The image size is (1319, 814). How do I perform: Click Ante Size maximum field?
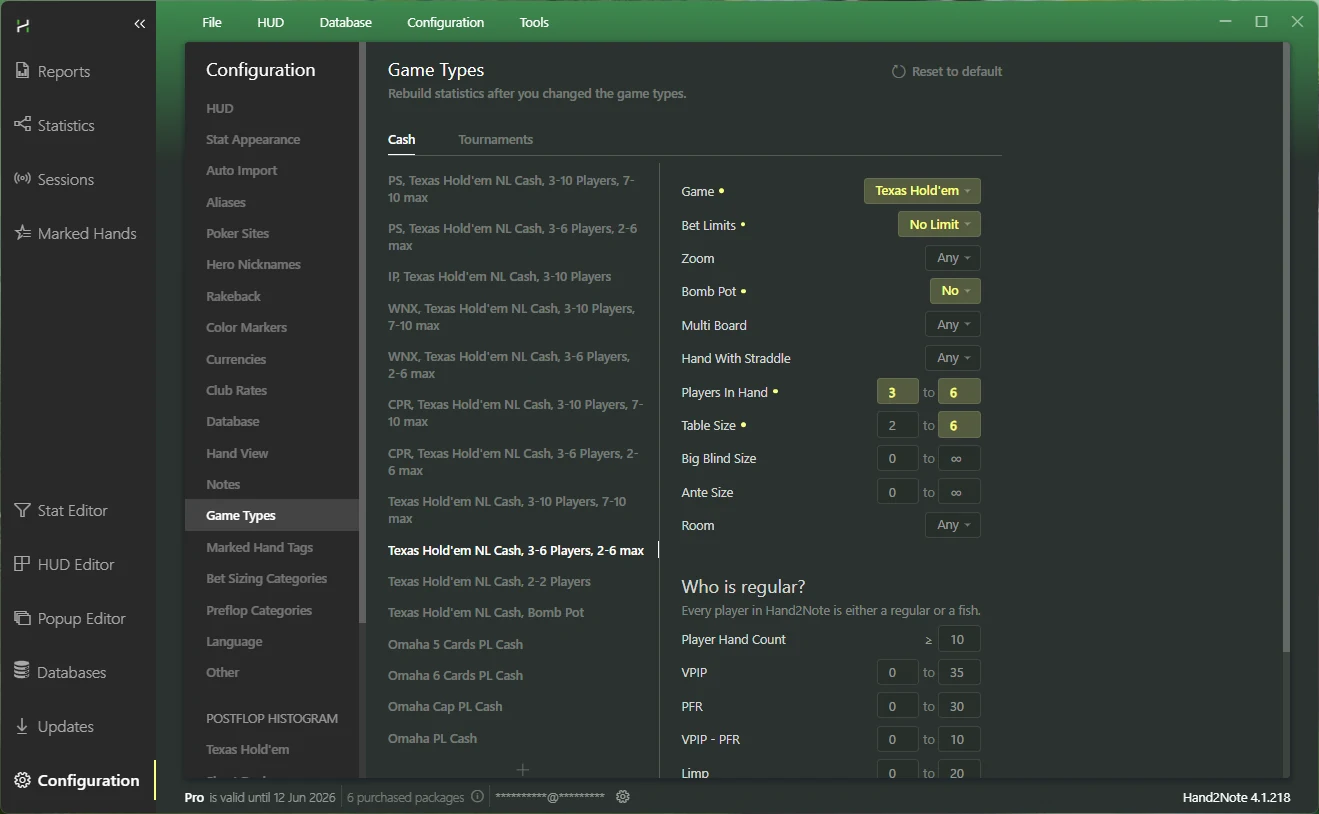click(x=959, y=492)
